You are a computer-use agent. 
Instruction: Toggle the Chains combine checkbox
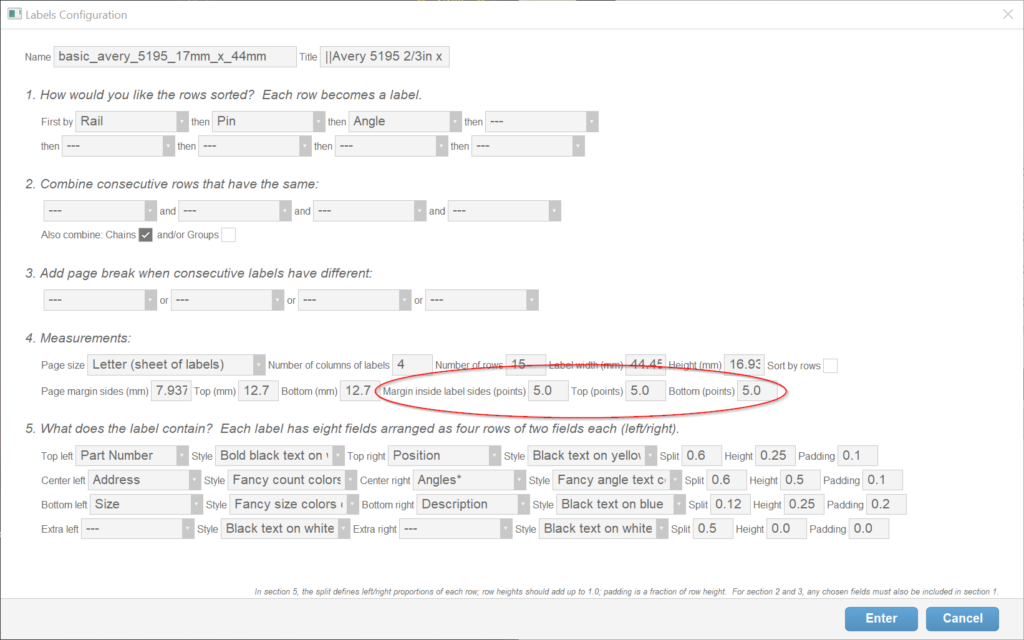point(145,235)
